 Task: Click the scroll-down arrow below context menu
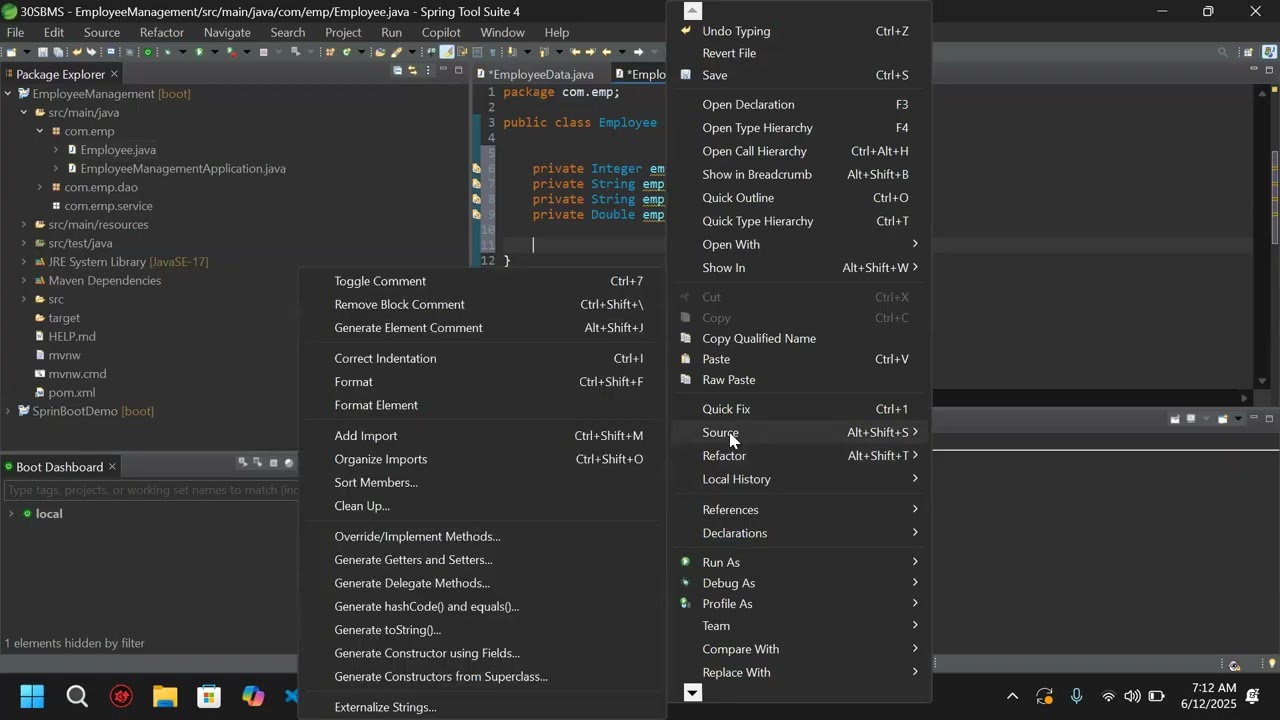pos(693,692)
